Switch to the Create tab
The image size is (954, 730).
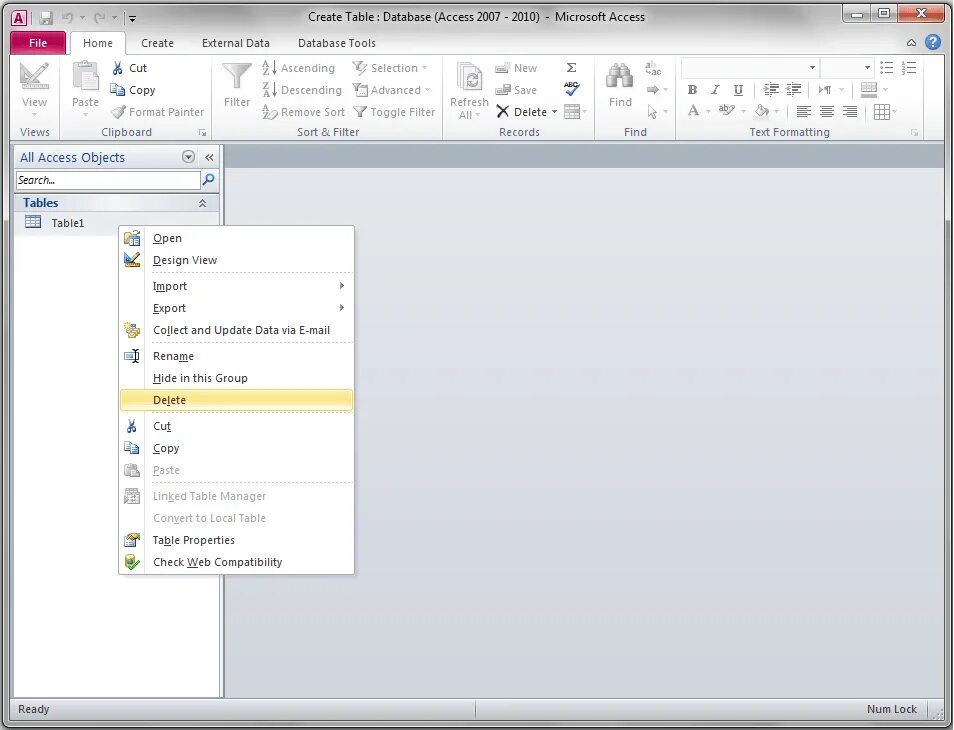point(158,43)
